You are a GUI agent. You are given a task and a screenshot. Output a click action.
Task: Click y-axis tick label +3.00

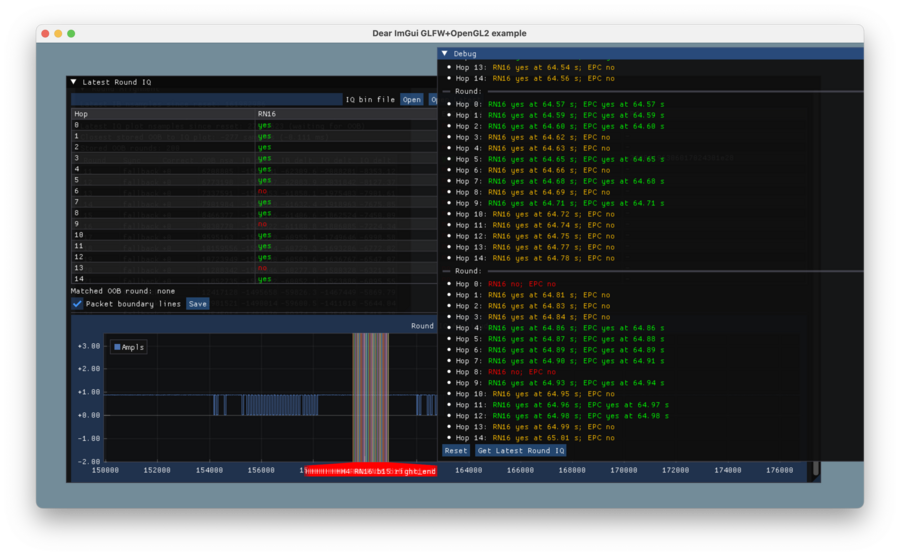pos(89,346)
